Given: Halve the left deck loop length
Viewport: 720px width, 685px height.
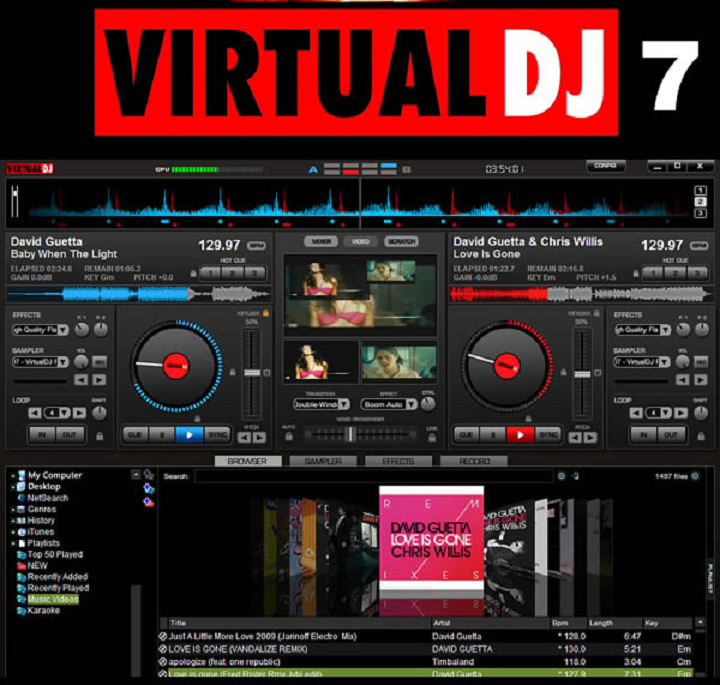Looking at the screenshot, I should point(35,413).
